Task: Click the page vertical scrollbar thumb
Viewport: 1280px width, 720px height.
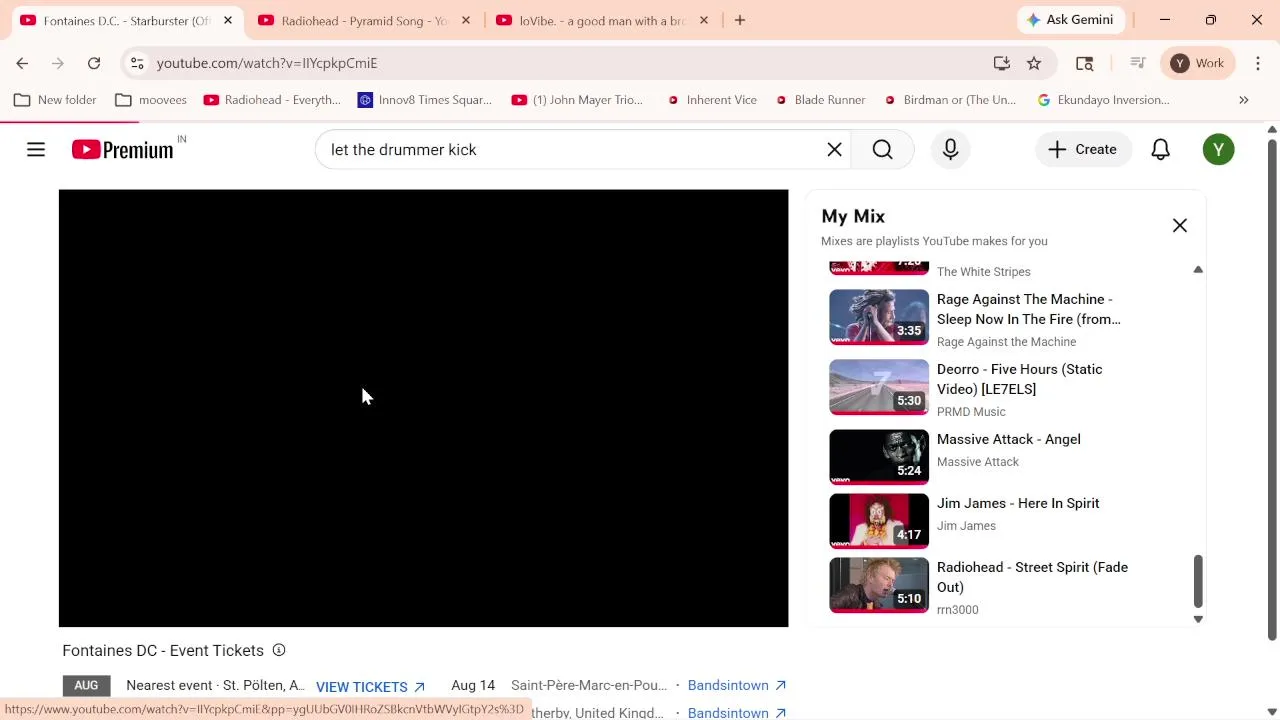Action: (x=1272, y=389)
